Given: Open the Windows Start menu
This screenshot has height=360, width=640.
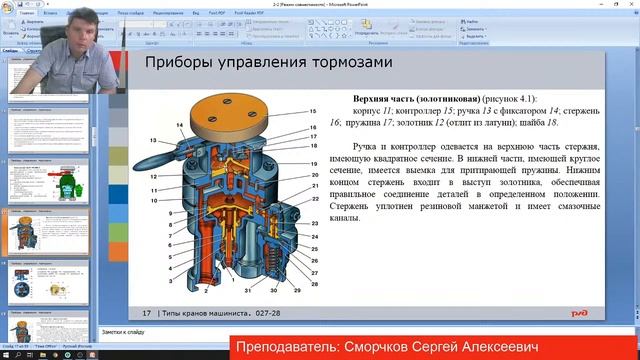Looking at the screenshot, I should (x=6, y=355).
